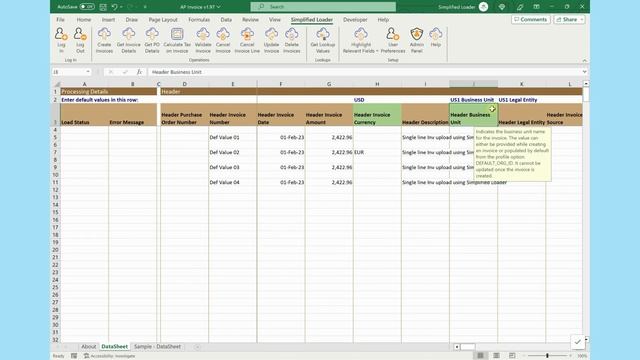The image size is (640, 360).
Task: Click the vertical scroll up arrow
Action: pos(586,84)
